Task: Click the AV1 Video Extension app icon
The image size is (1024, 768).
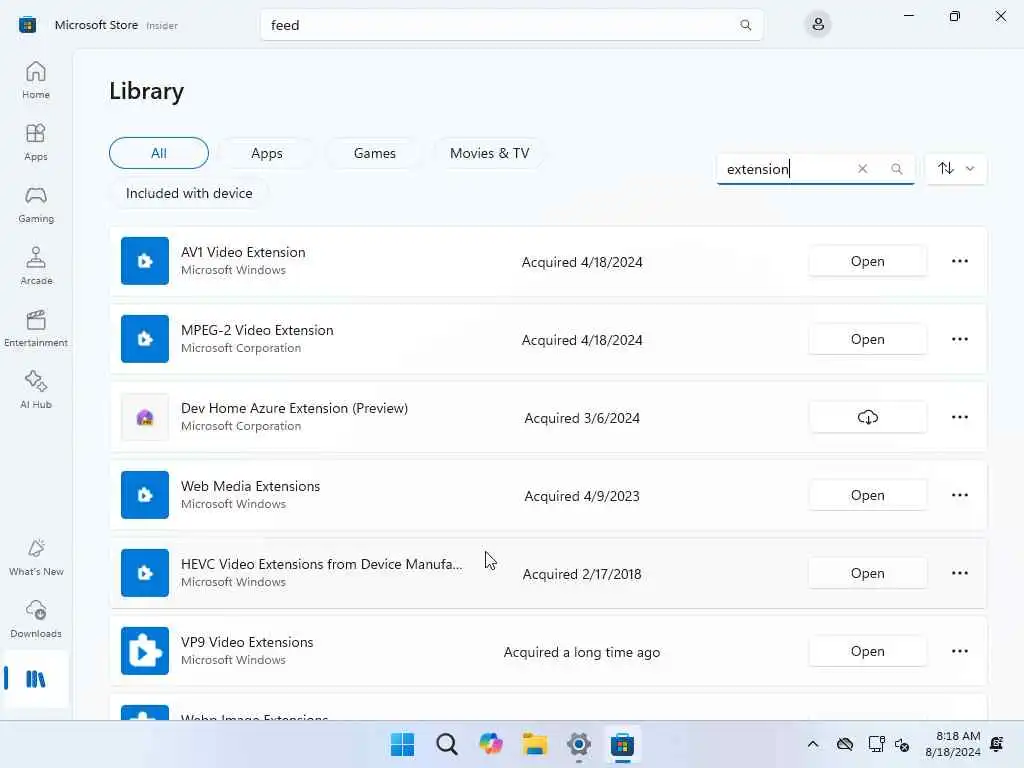Action: [145, 261]
